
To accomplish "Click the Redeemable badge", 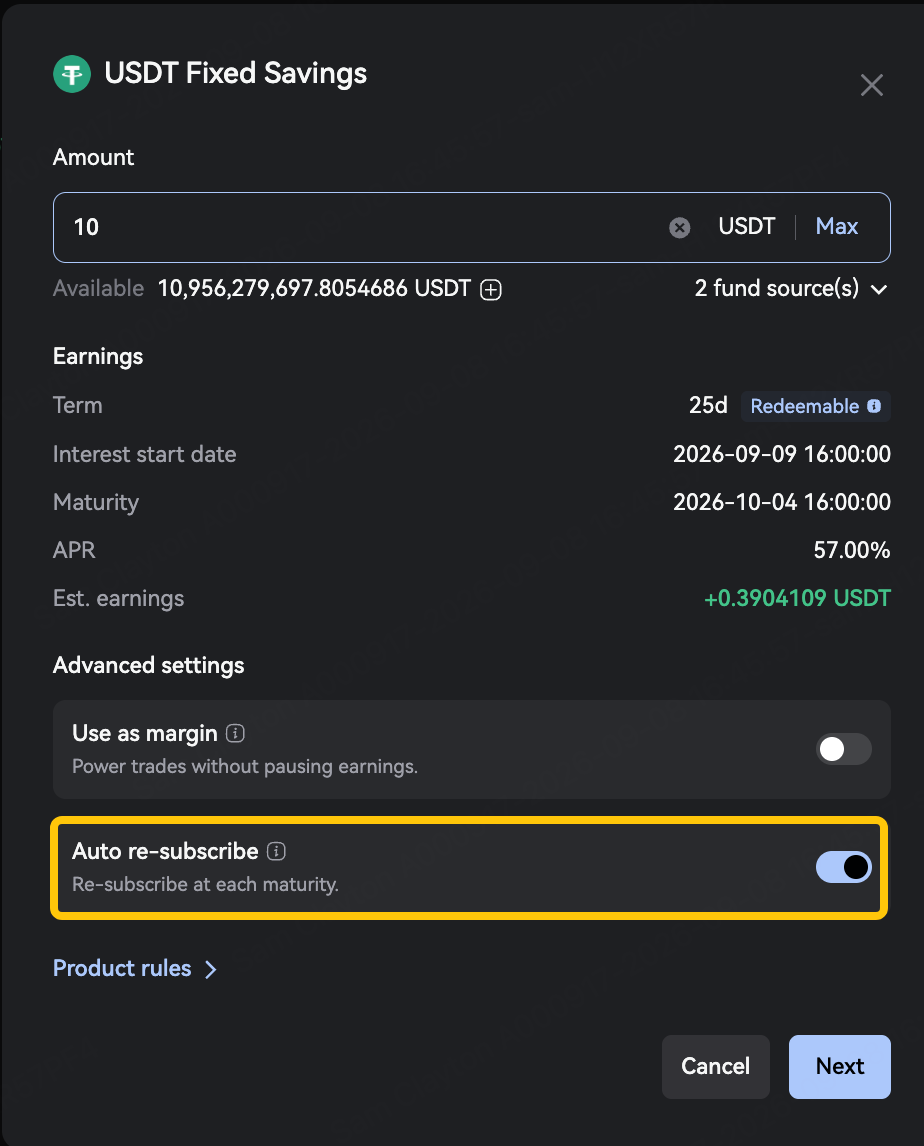I will click(x=815, y=406).
